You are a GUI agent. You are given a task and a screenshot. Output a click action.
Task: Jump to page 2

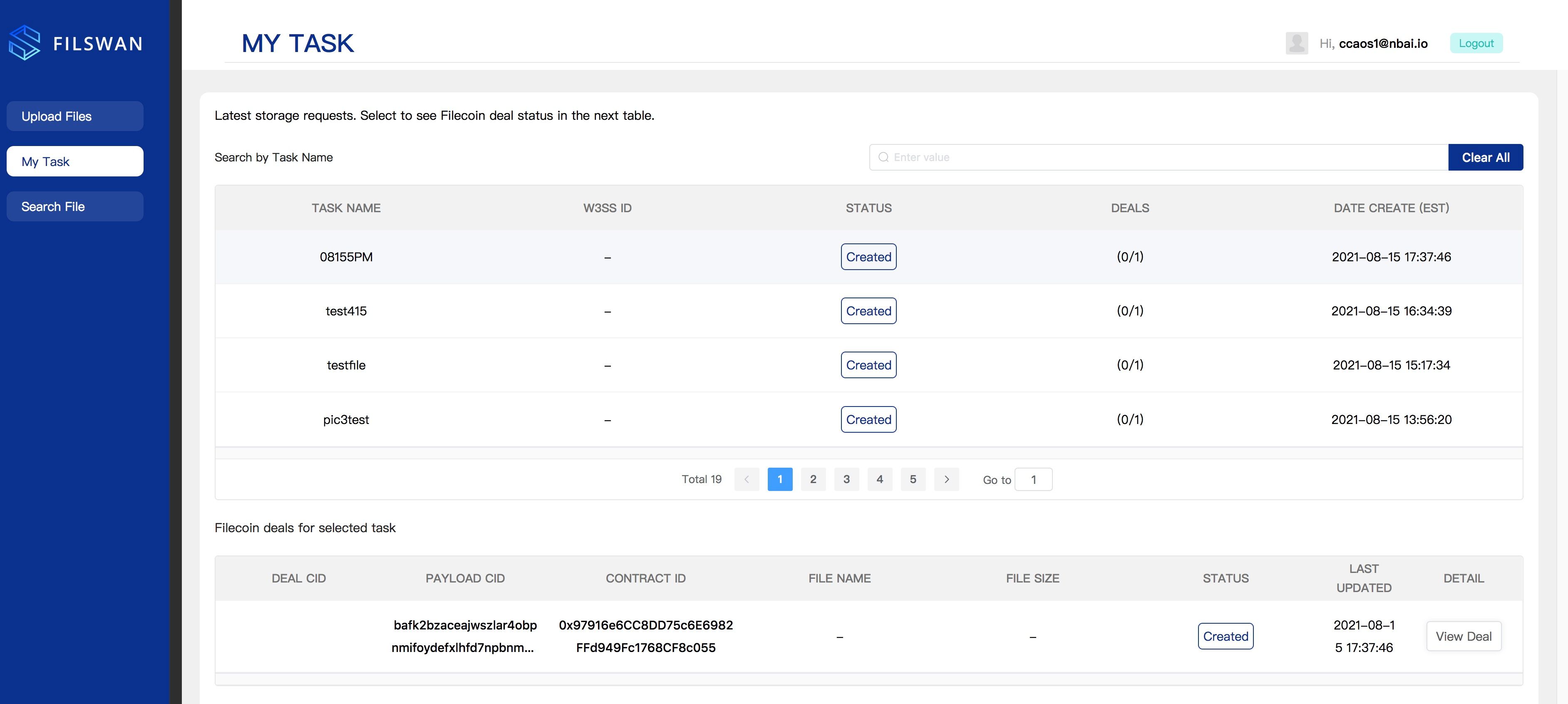813,479
